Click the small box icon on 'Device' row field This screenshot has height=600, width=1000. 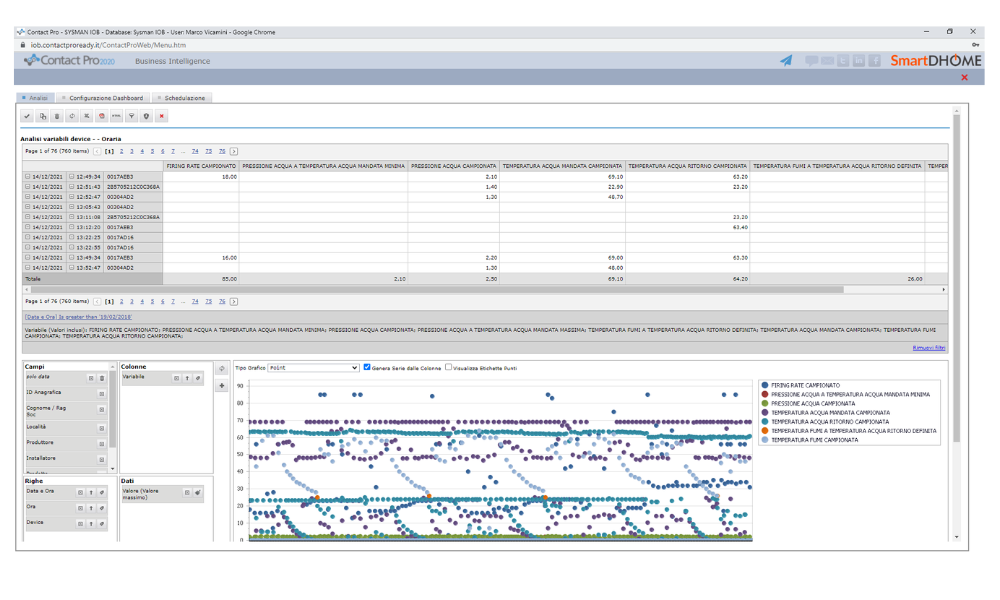tap(80, 523)
